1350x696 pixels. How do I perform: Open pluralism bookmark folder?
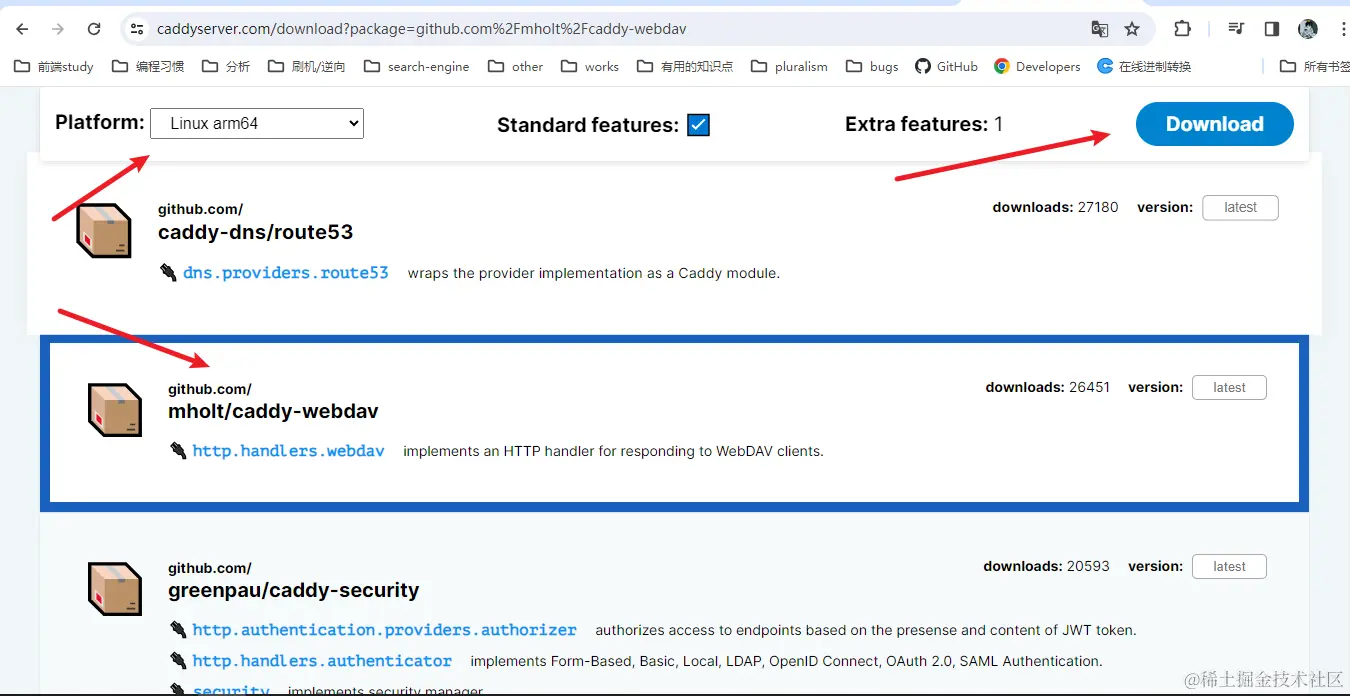point(789,66)
